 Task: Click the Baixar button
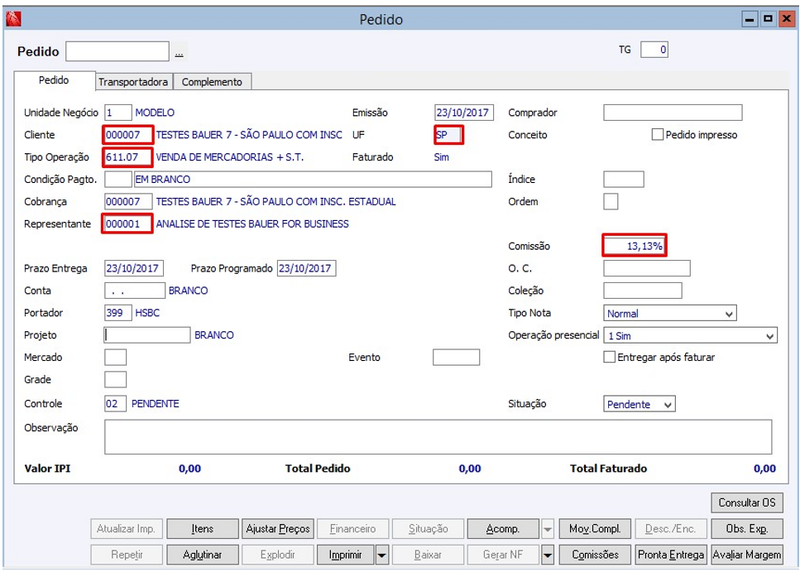coord(428,555)
